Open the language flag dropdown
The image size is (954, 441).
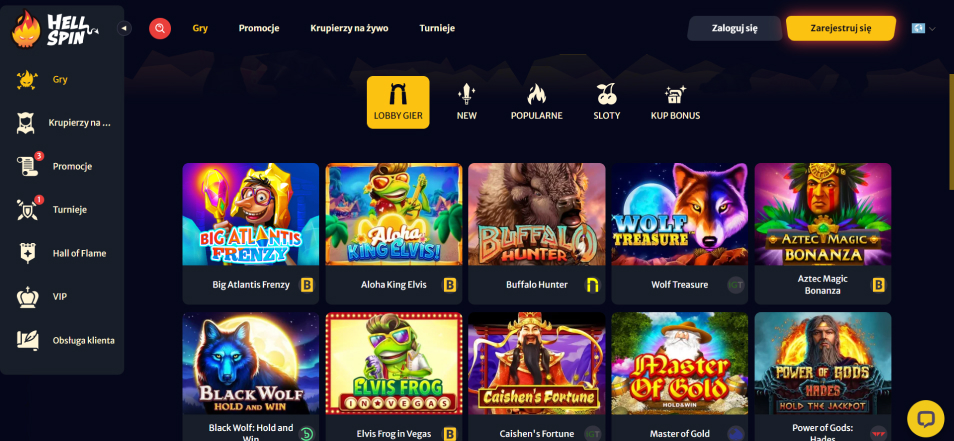click(x=923, y=28)
